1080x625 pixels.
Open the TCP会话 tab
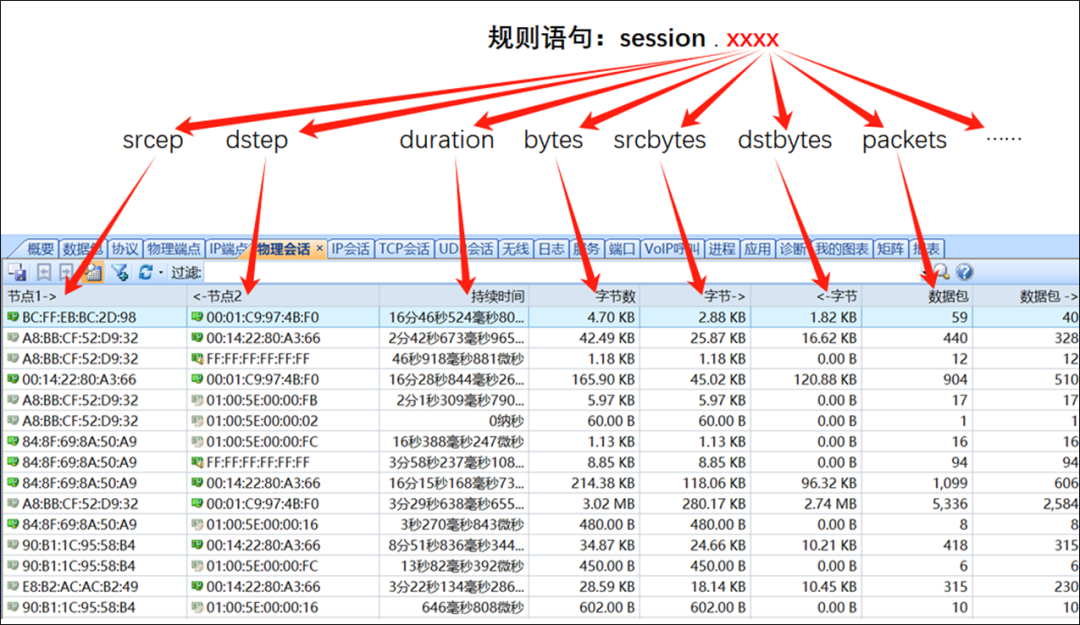point(404,249)
